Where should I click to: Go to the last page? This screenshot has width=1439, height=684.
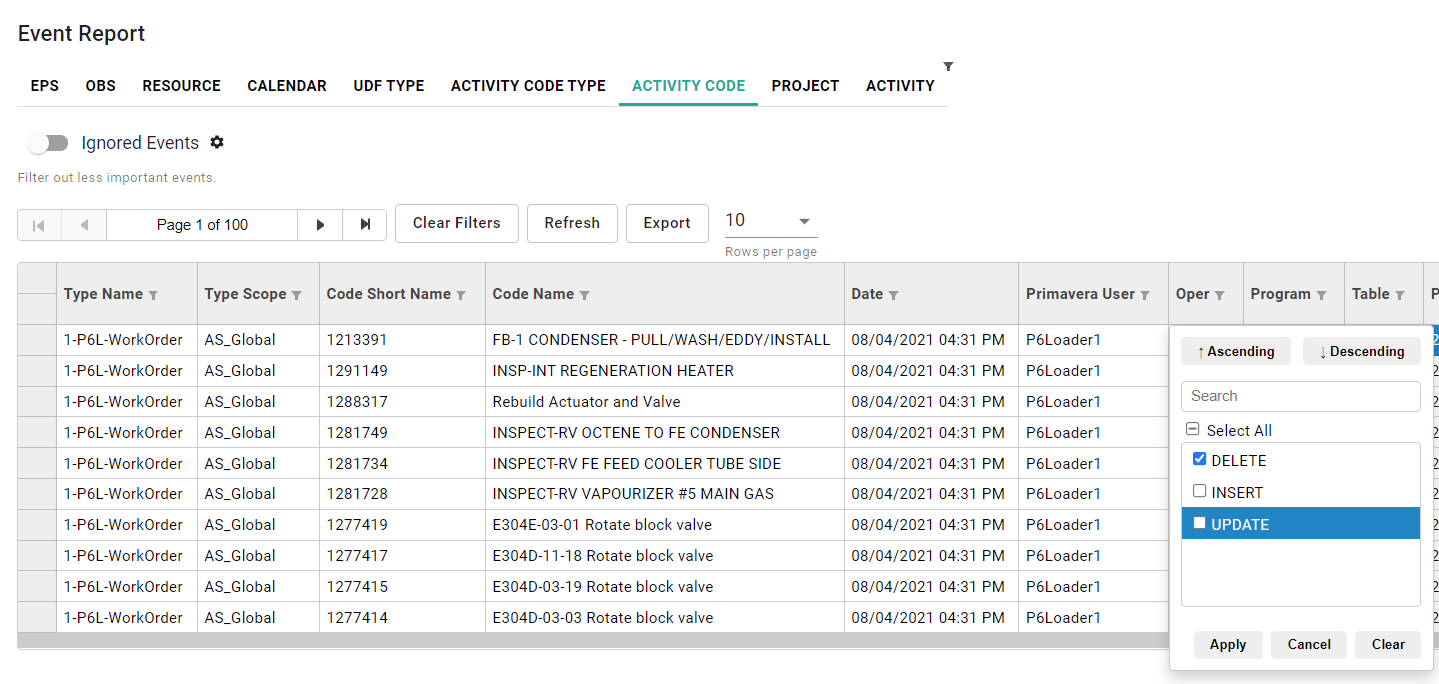pyautogui.click(x=365, y=225)
